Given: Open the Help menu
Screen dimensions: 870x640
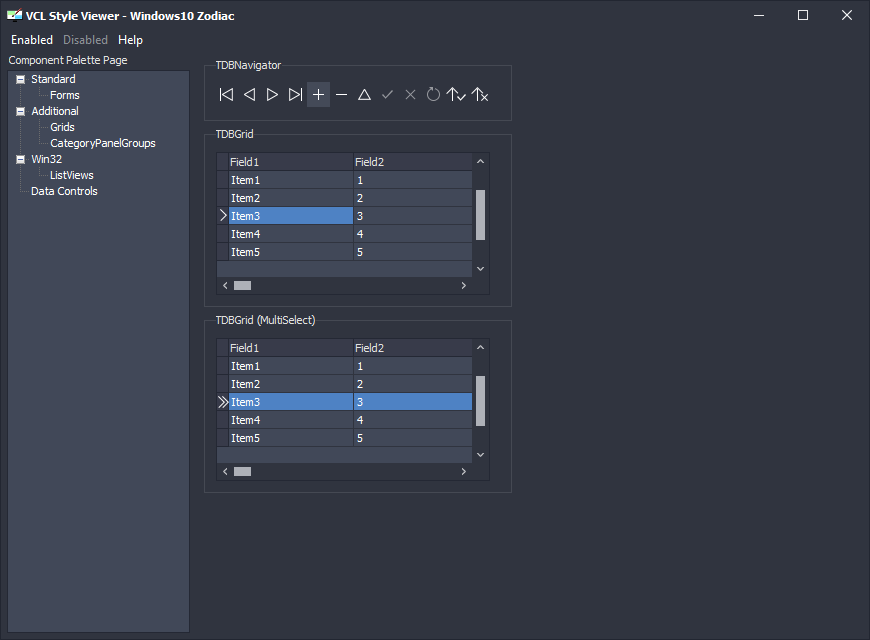Looking at the screenshot, I should coord(130,40).
